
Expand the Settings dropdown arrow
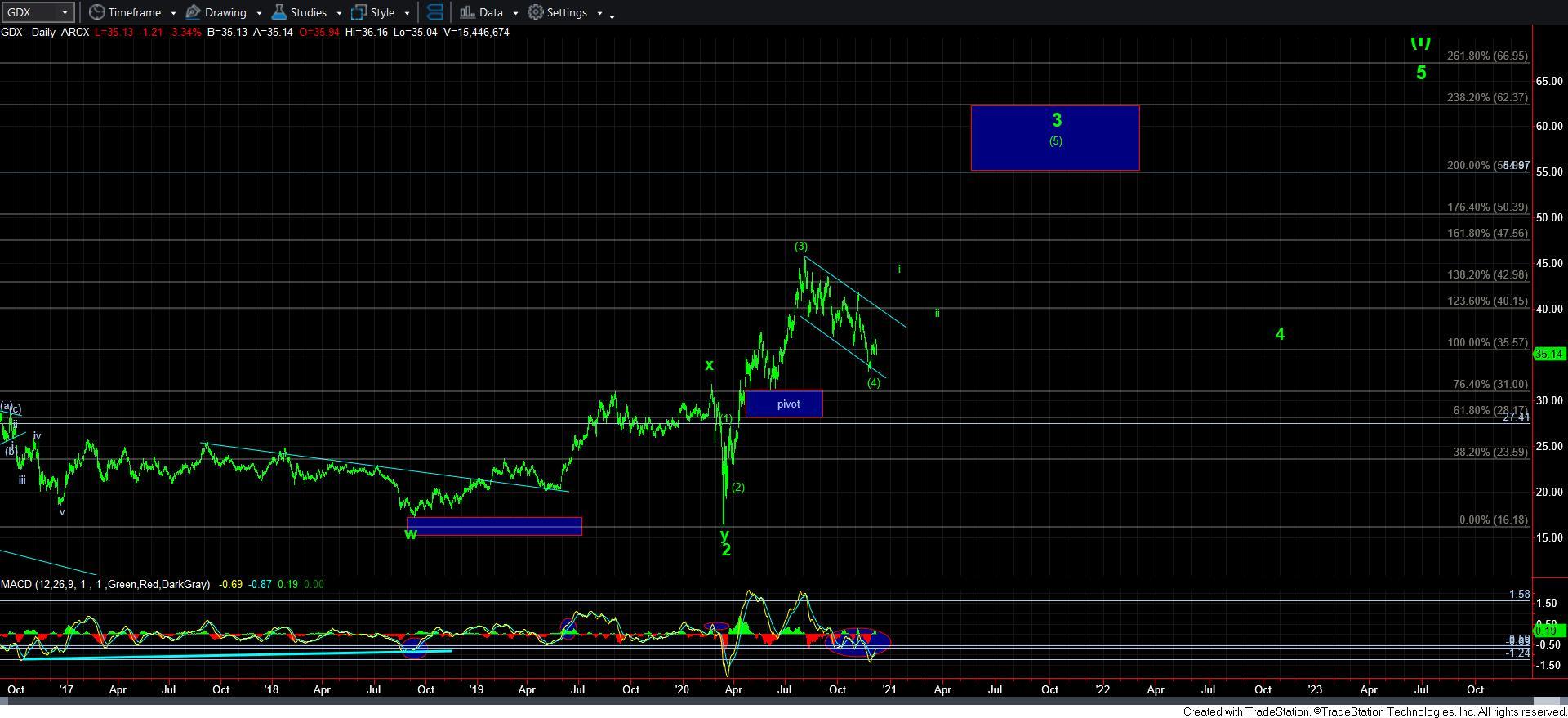click(599, 13)
